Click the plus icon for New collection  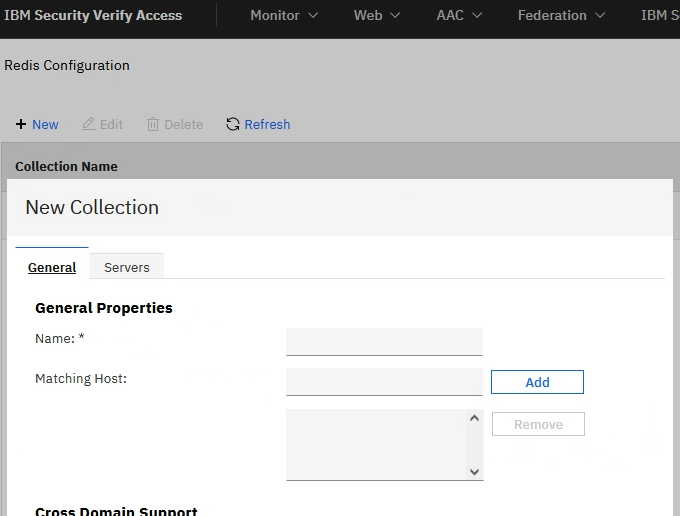pyautogui.click(x=21, y=125)
